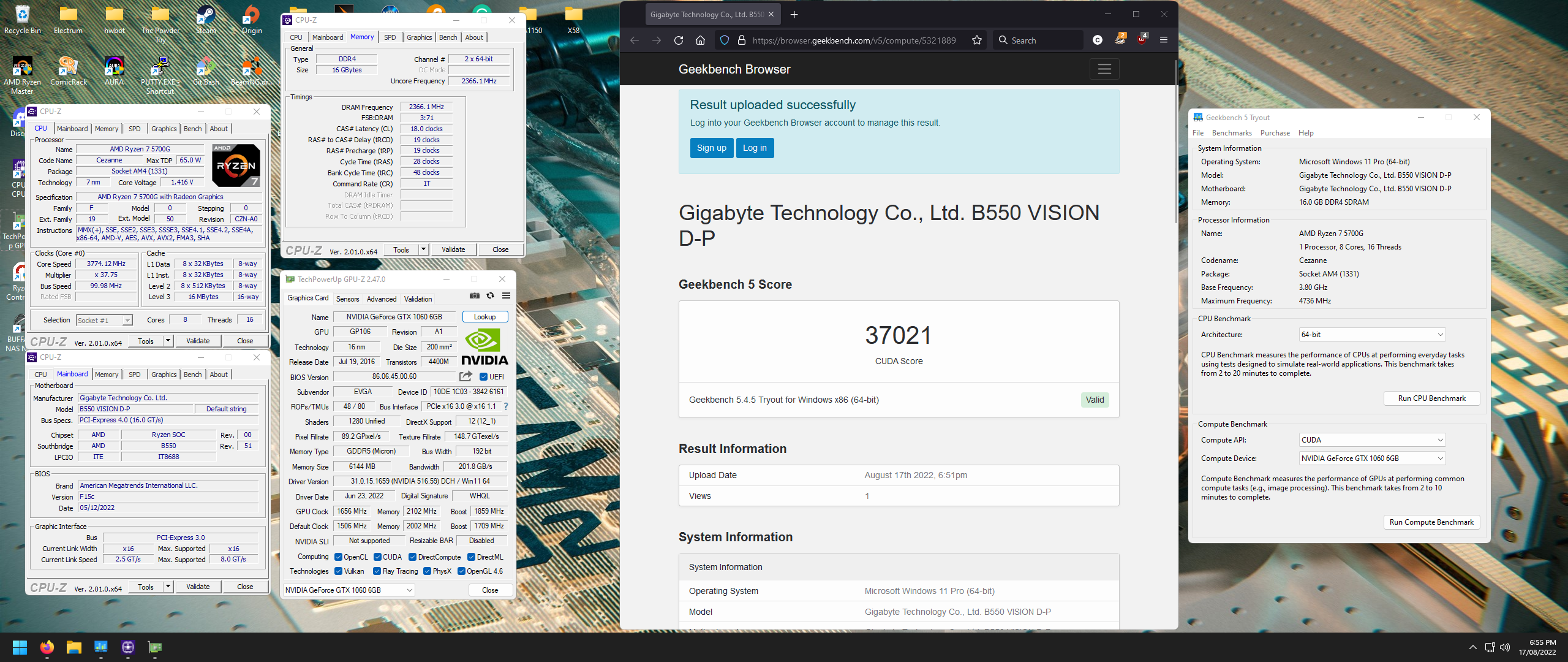Image resolution: width=1568 pixels, height=662 pixels.
Task: Click the Lookup button in GPU-Z
Action: (x=484, y=317)
